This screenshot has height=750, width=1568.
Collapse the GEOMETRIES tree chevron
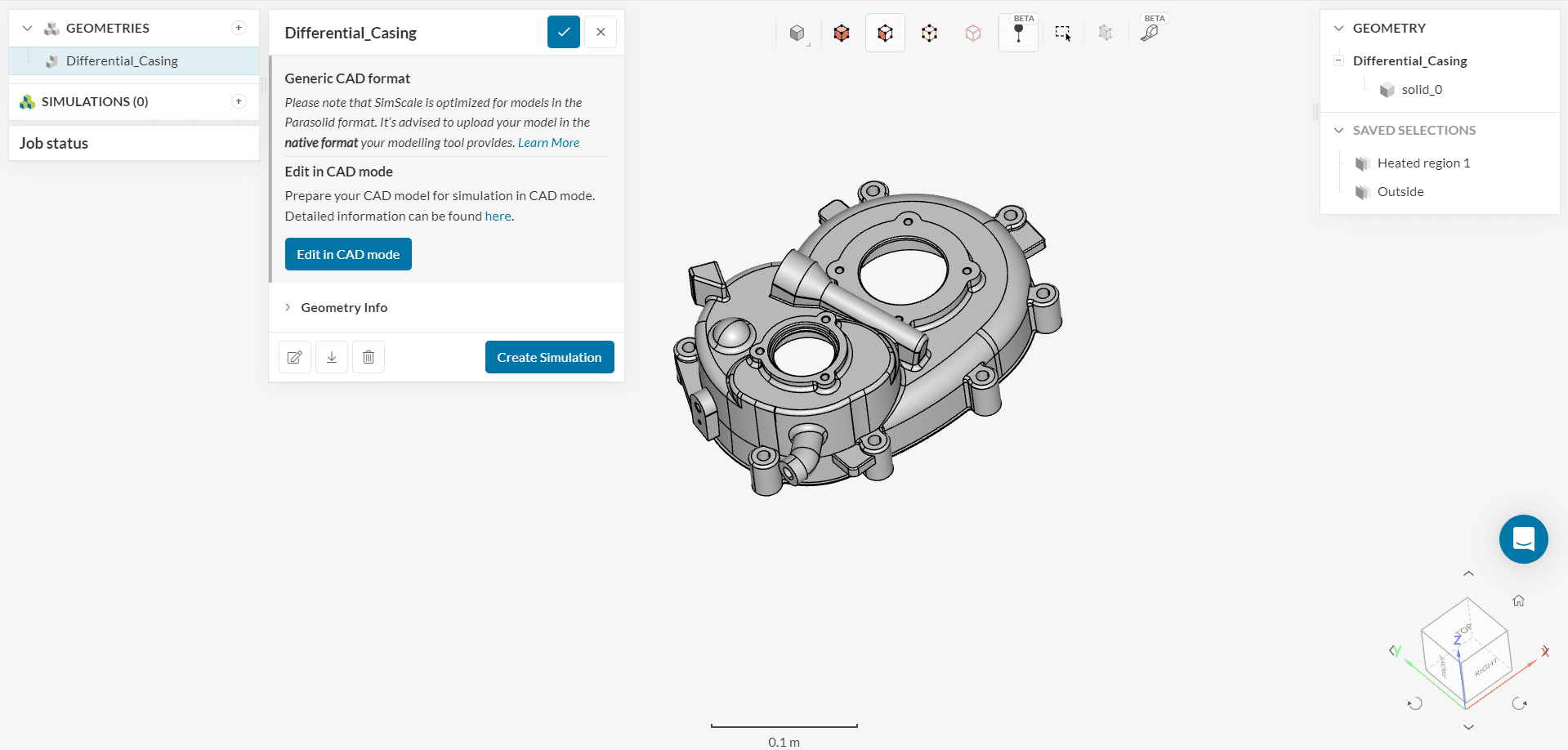point(27,29)
